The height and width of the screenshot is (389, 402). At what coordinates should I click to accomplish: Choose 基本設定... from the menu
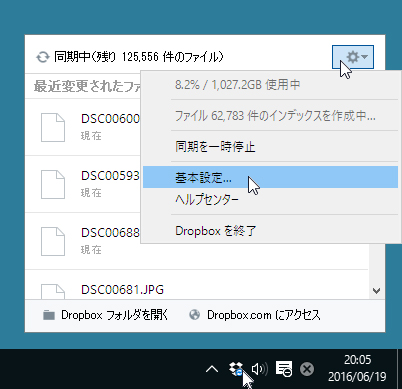tap(270, 177)
